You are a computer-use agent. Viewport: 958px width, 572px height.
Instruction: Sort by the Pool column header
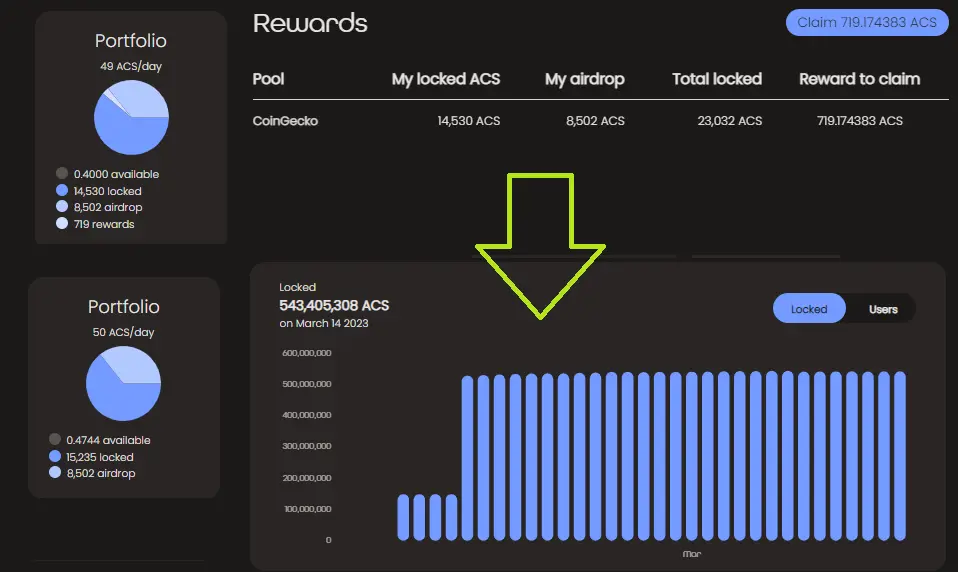[268, 79]
